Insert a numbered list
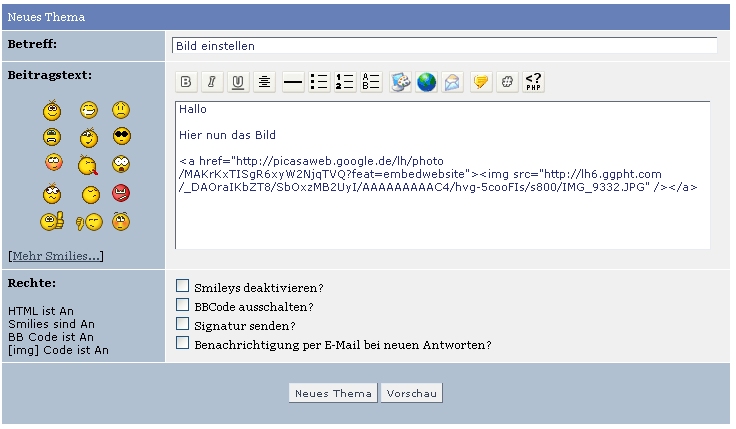The image size is (736, 429). (x=345, y=83)
